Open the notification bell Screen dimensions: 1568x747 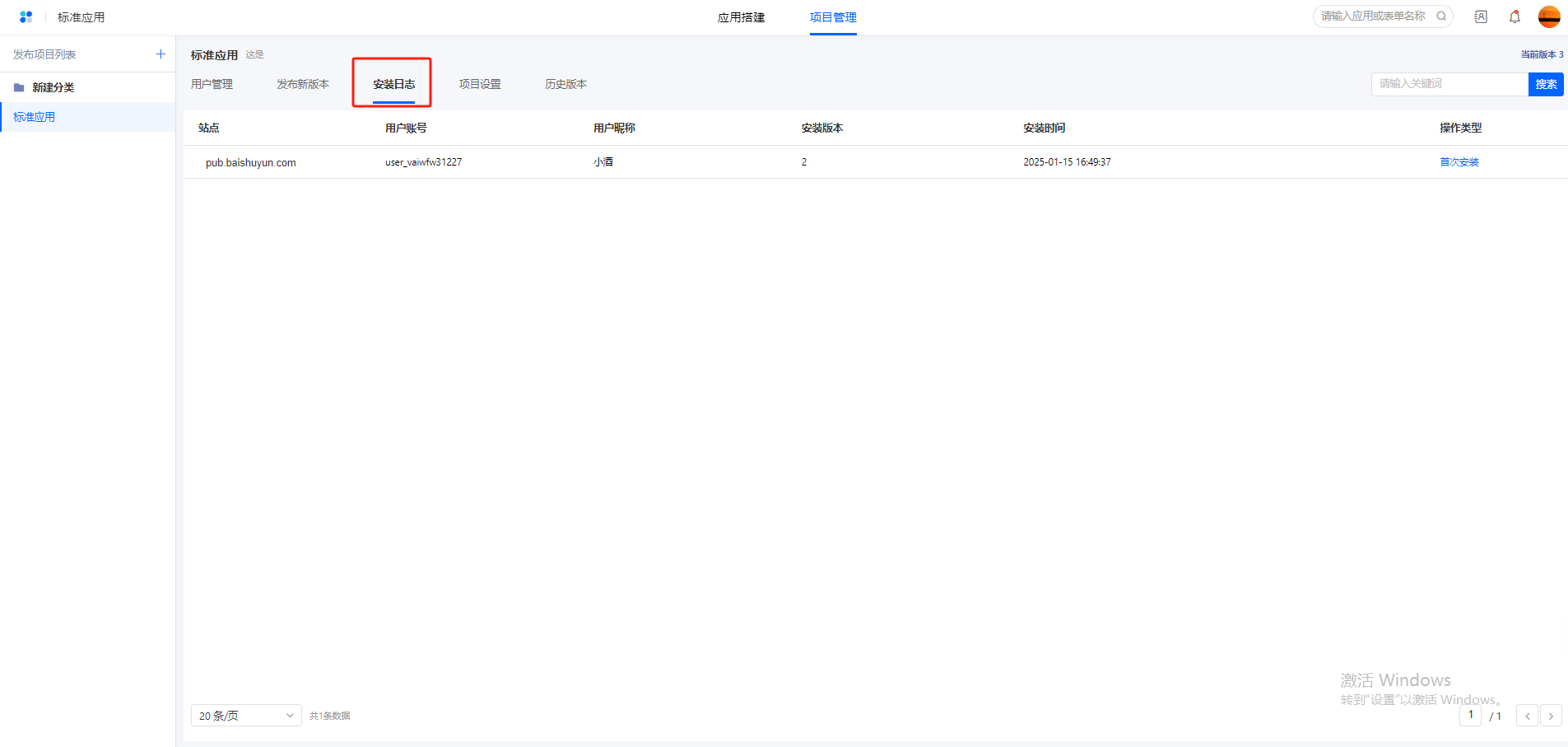(1514, 17)
